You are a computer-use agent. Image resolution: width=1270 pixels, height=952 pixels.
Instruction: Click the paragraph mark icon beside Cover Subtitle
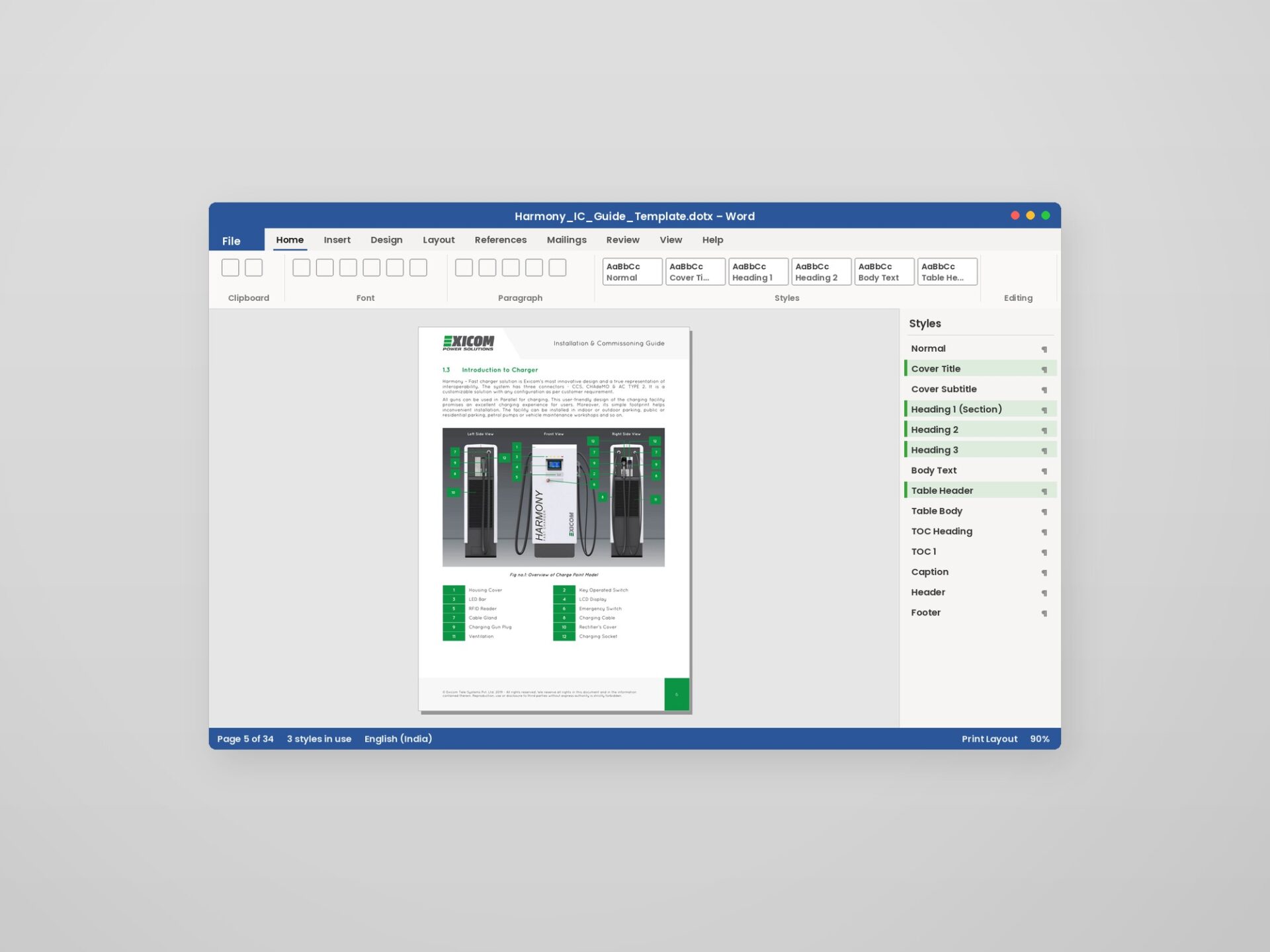tap(1044, 390)
